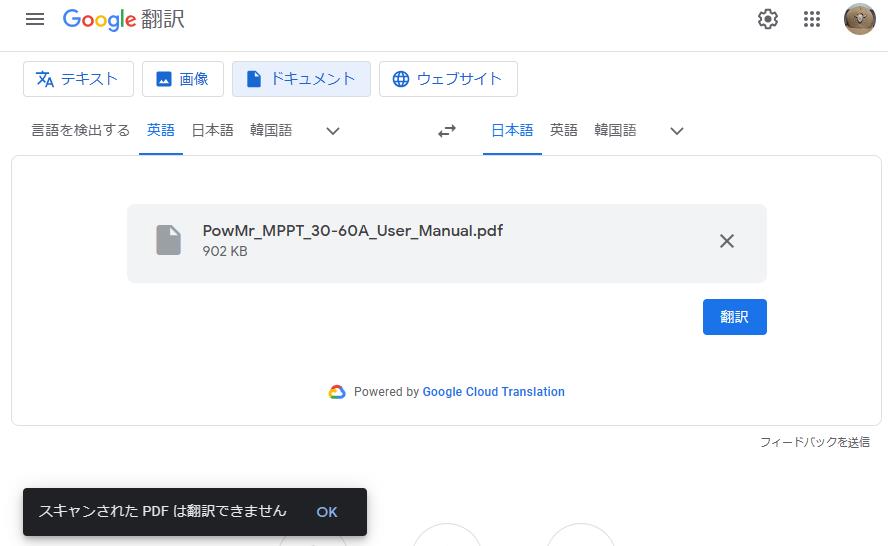Switch to 画像 translation mode
Viewport: 888px width, 546px height.
point(182,79)
